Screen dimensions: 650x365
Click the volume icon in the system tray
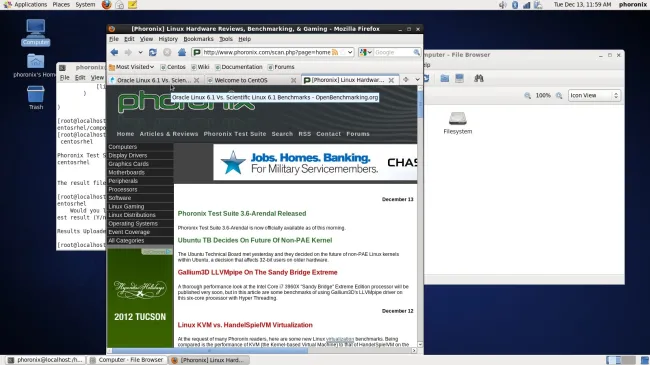pos(503,5)
